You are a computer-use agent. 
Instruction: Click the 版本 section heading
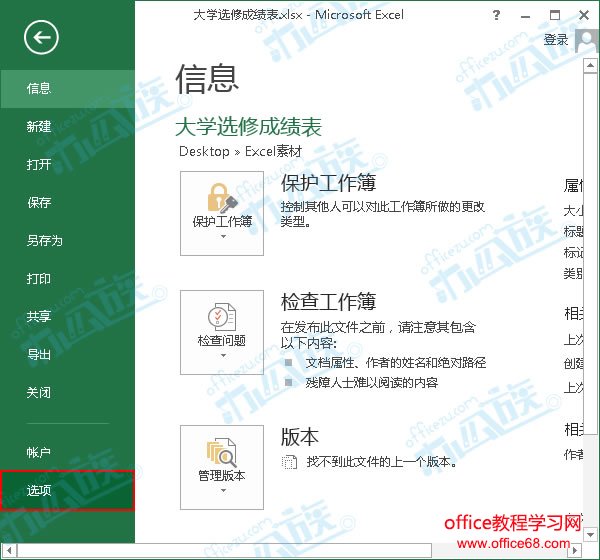pyautogui.click(x=300, y=437)
